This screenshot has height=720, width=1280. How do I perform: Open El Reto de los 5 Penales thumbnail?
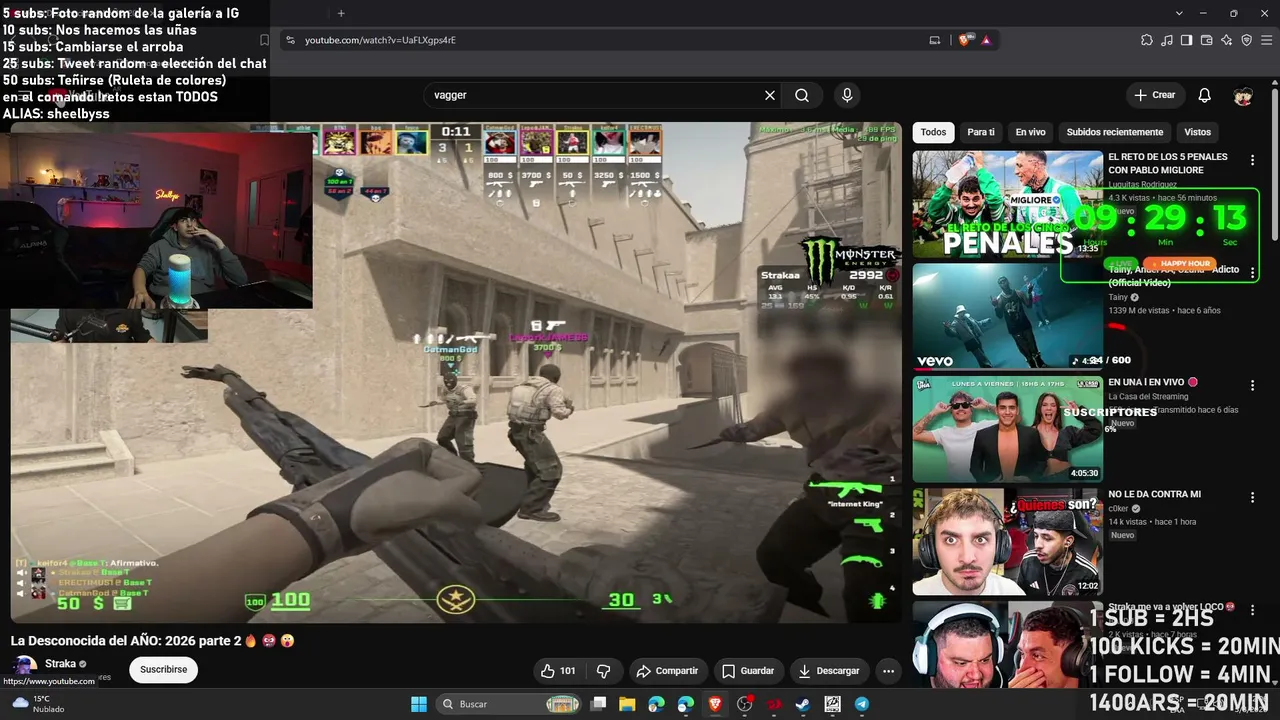(x=1008, y=204)
